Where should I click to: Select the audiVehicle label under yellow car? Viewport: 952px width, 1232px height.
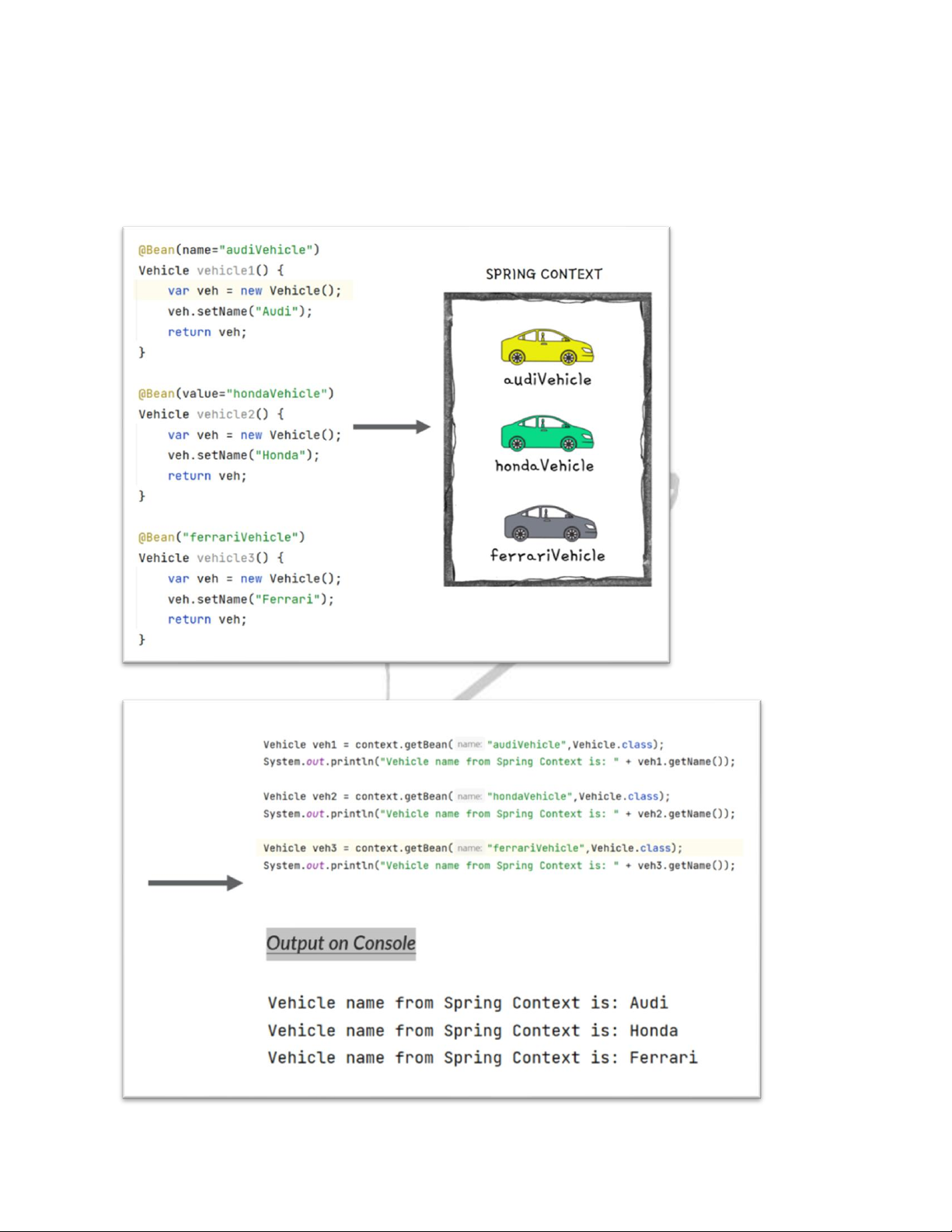547,380
